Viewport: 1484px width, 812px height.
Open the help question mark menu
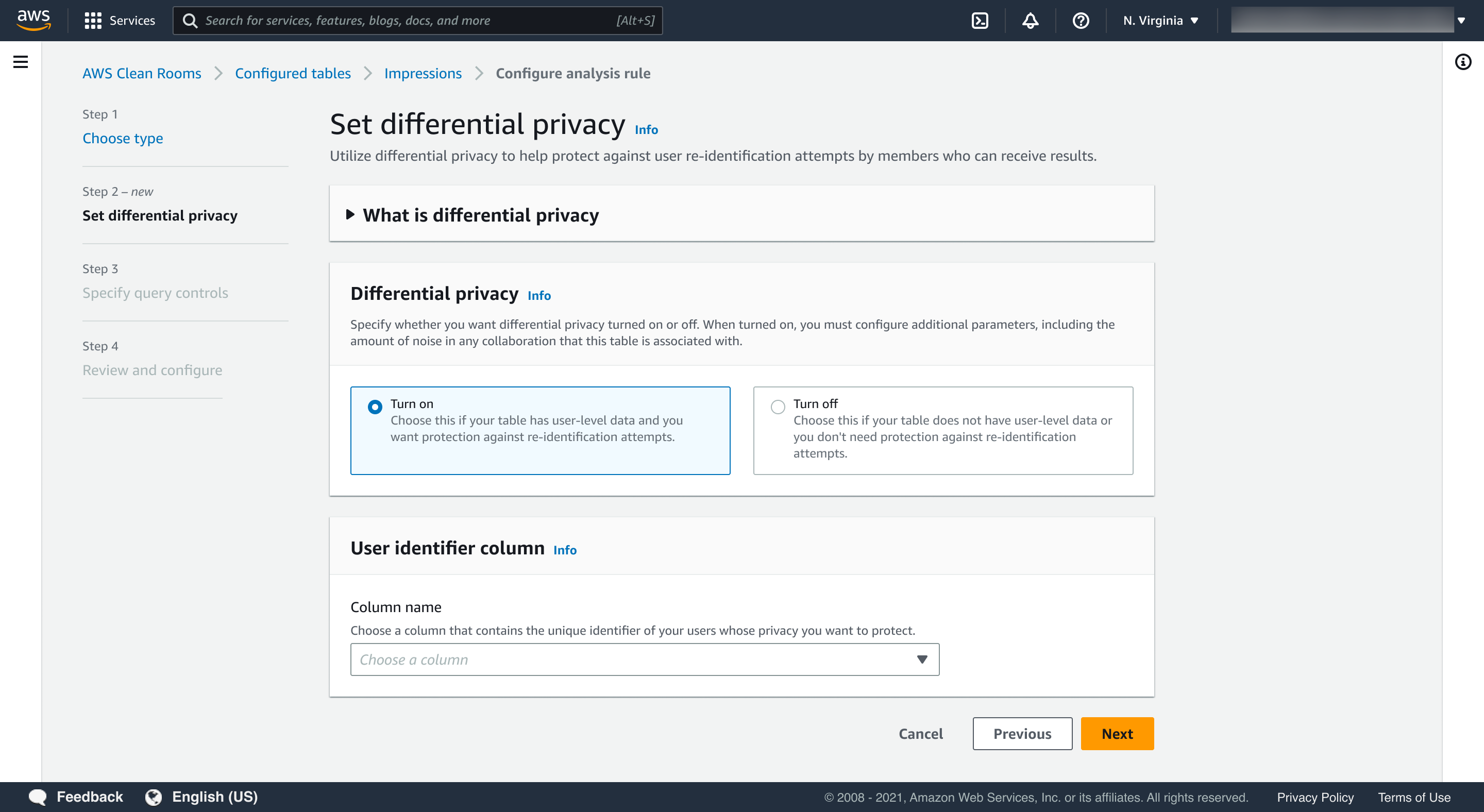click(x=1080, y=21)
